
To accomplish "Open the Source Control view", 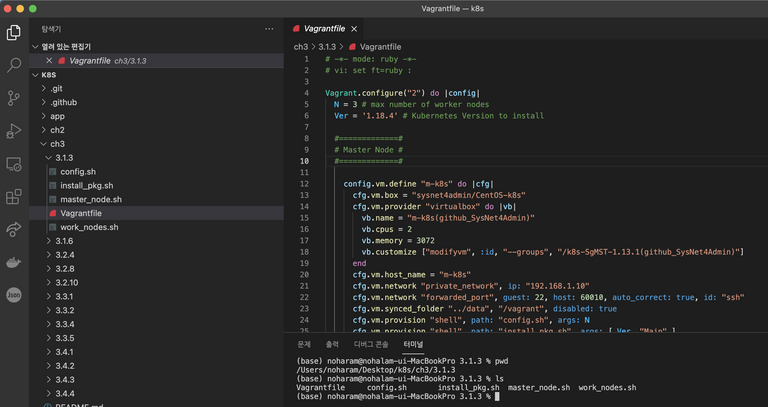I will 14,98.
